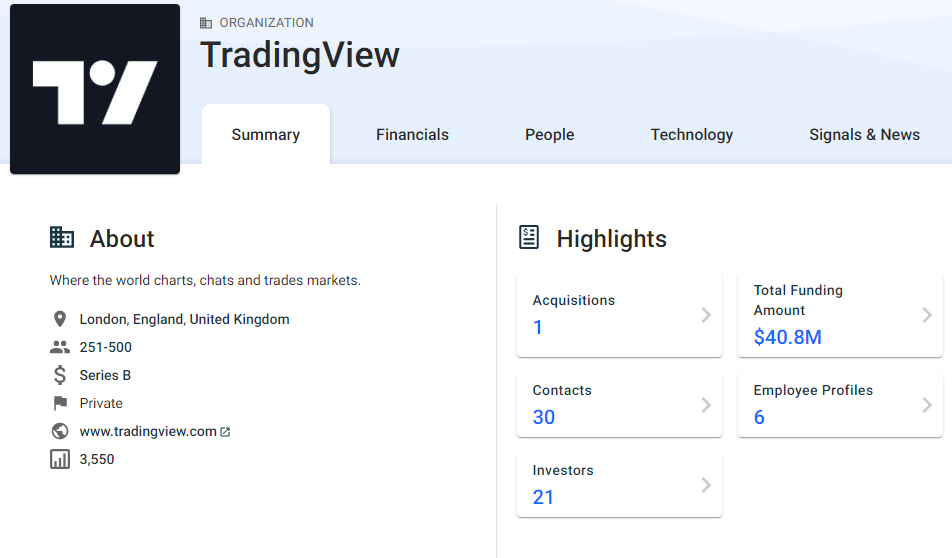Click the location pin icon
The height and width of the screenshot is (558, 952).
tap(60, 319)
